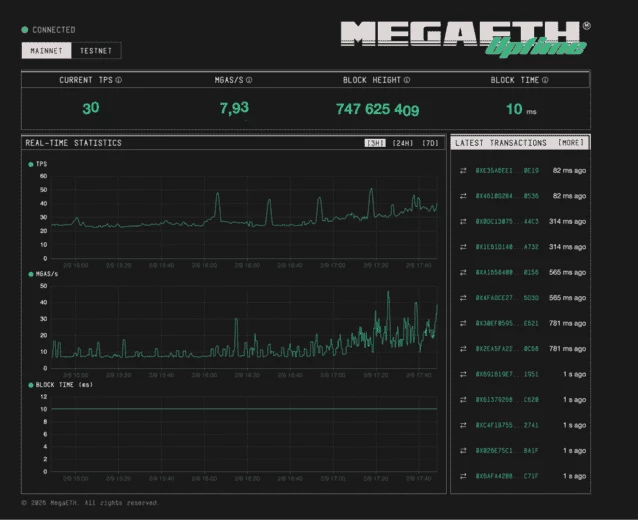Click info icon next to MGAS/S
The height and width of the screenshot is (520, 638).
[249, 80]
